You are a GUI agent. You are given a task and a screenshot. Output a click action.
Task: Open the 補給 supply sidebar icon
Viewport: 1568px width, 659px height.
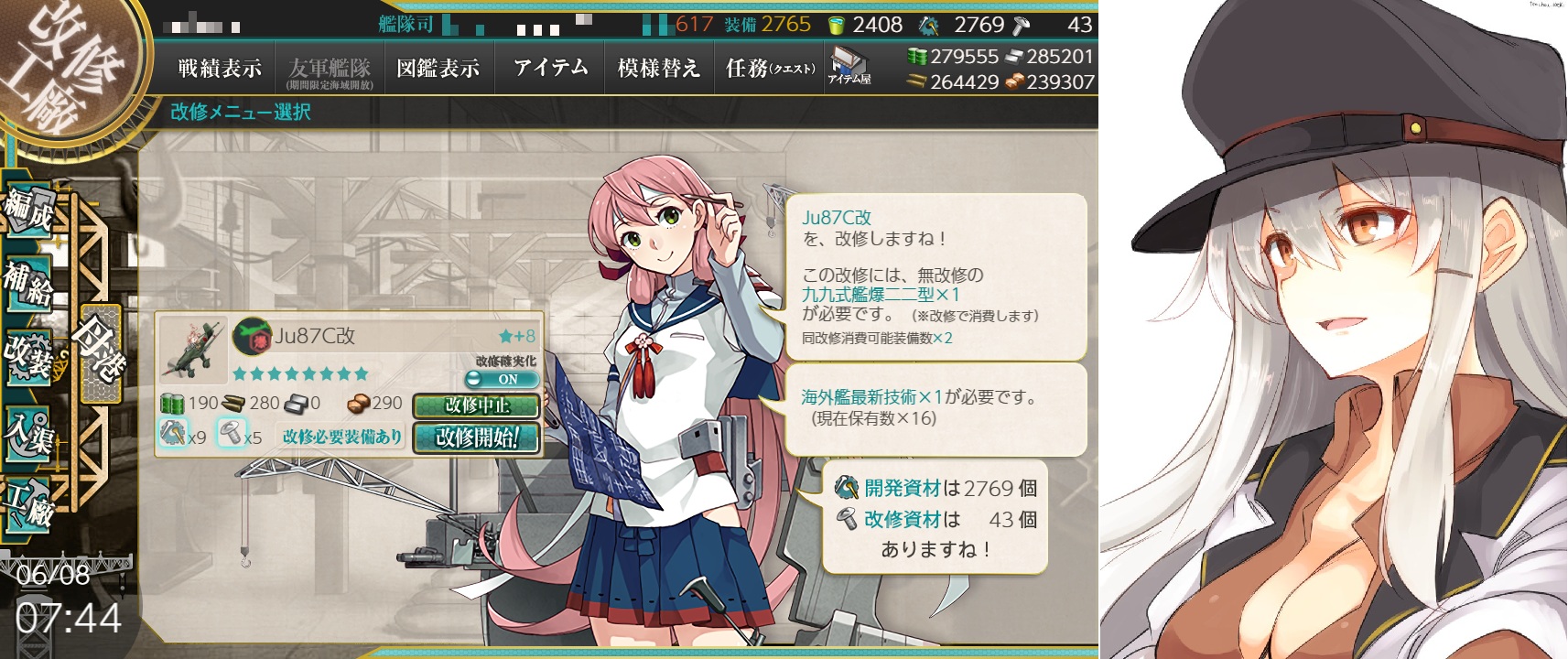(x=29, y=284)
